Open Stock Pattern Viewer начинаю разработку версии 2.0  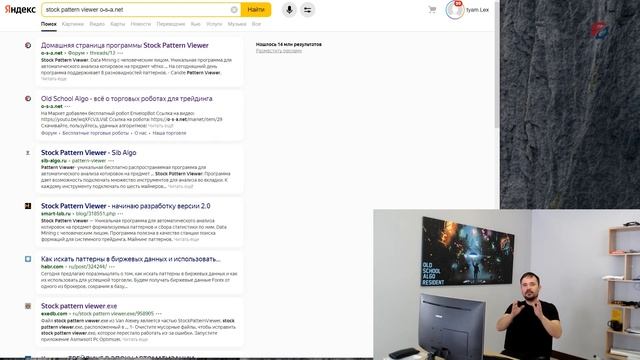pos(126,206)
